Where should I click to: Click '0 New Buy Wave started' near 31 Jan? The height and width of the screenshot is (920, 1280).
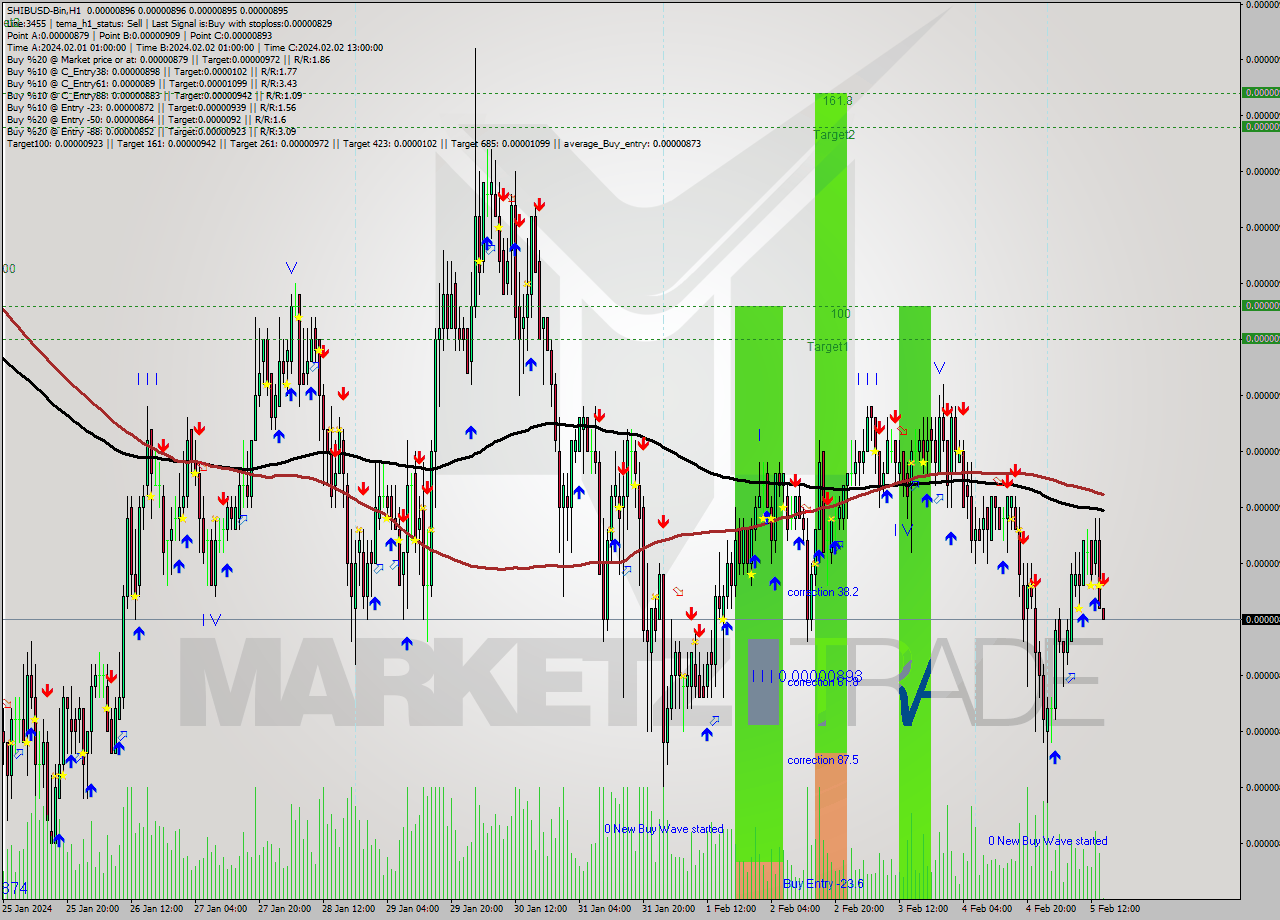pyautogui.click(x=664, y=829)
